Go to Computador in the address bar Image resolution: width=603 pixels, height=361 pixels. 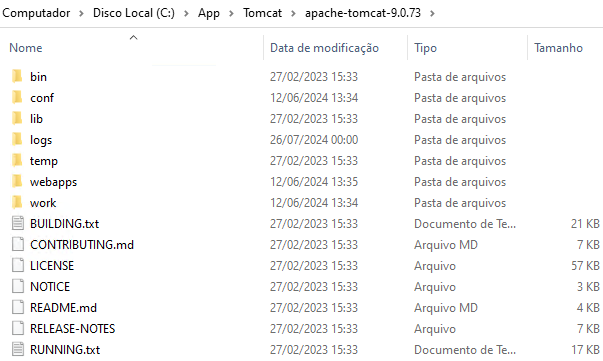point(36,13)
